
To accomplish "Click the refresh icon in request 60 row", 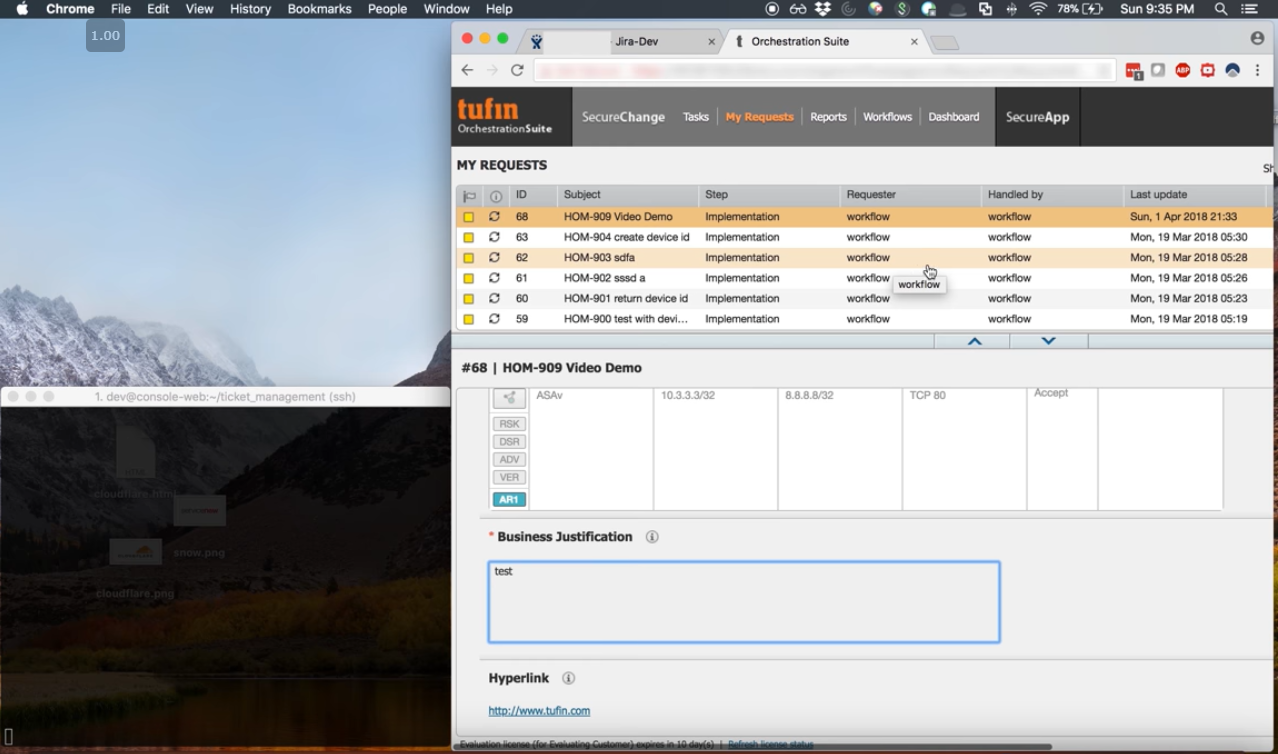I will click(x=494, y=299).
